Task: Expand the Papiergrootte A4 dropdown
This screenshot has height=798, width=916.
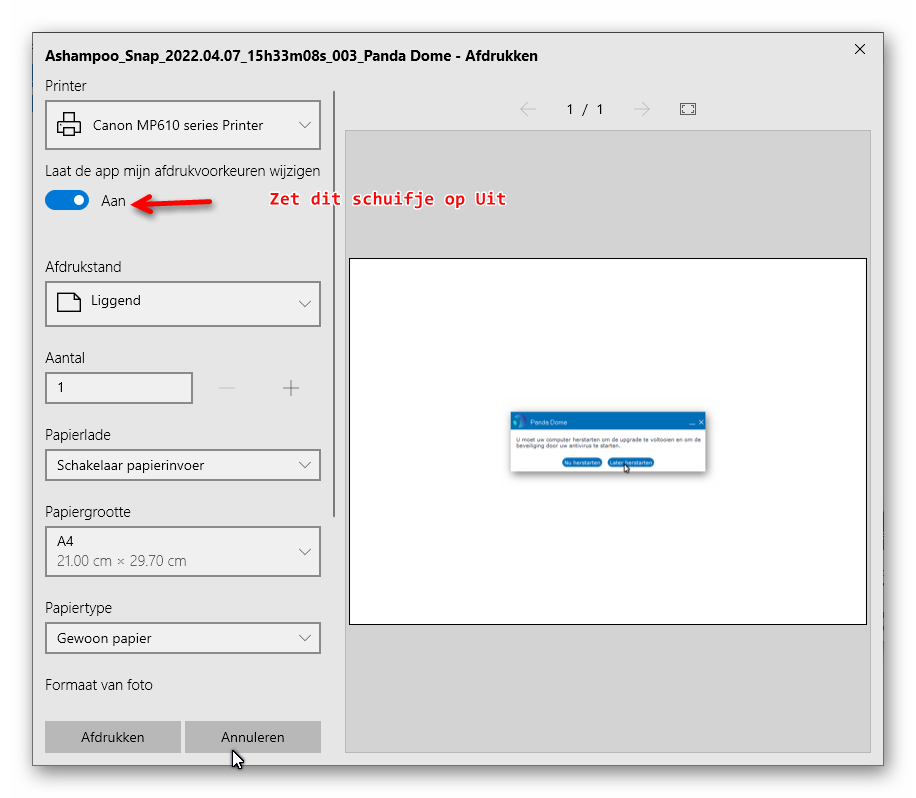Action: [x=183, y=551]
